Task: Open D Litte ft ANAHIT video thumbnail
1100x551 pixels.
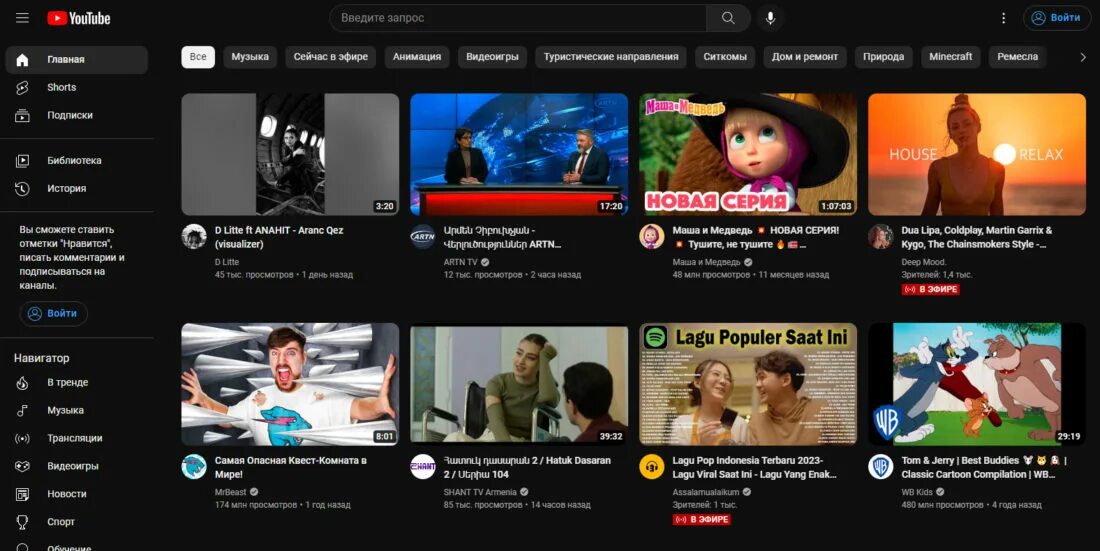Action: tap(290, 154)
